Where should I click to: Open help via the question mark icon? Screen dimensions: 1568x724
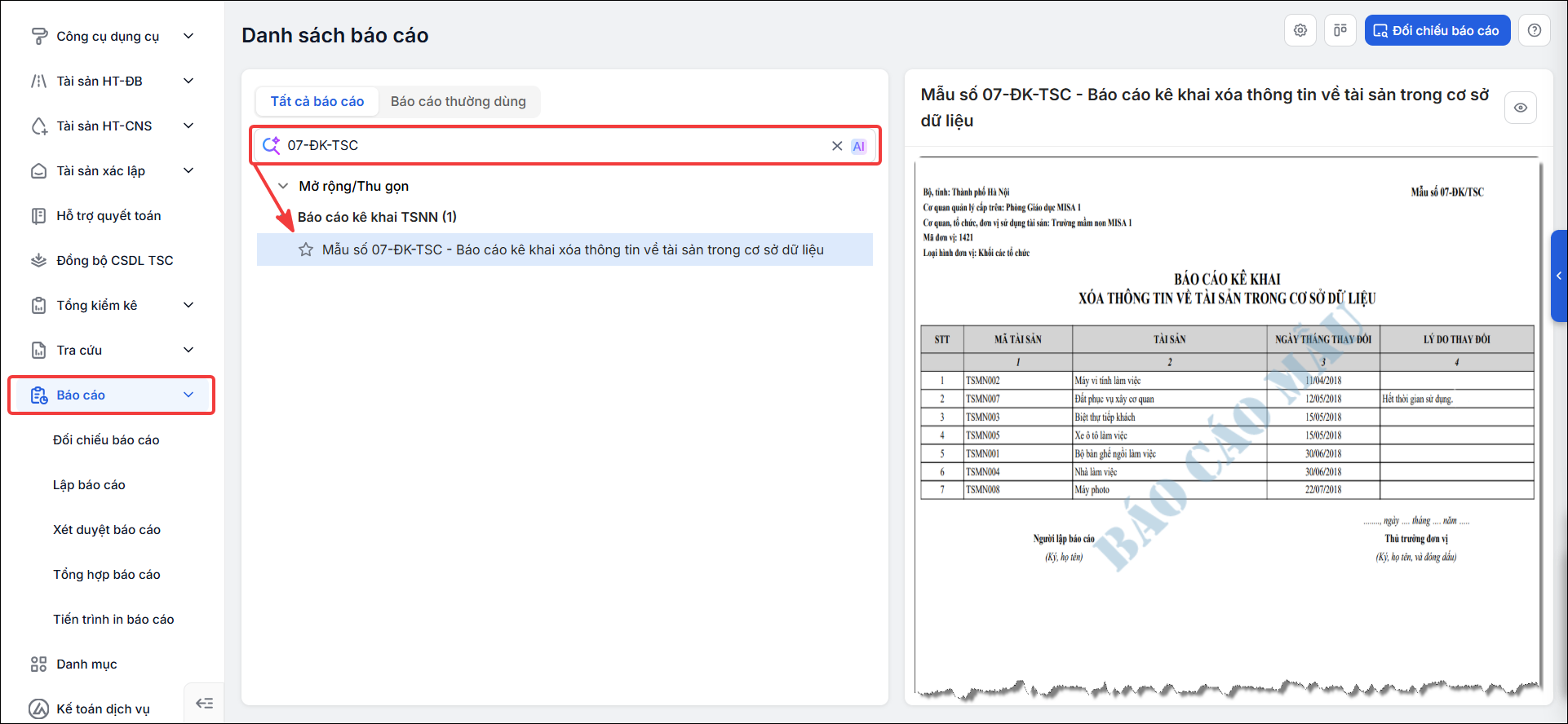[1535, 30]
